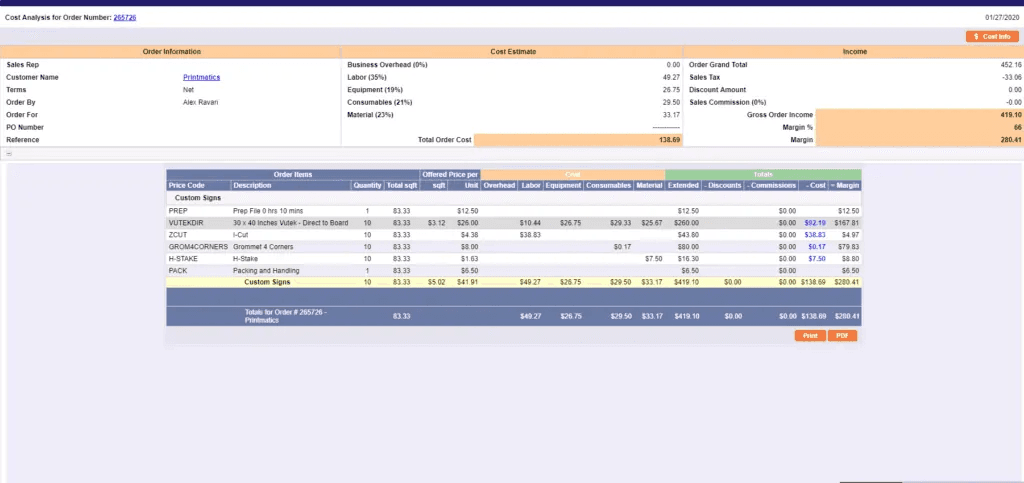Click the 01/27/2020 date text
The height and width of the screenshot is (483, 1024).
pos(1002,18)
